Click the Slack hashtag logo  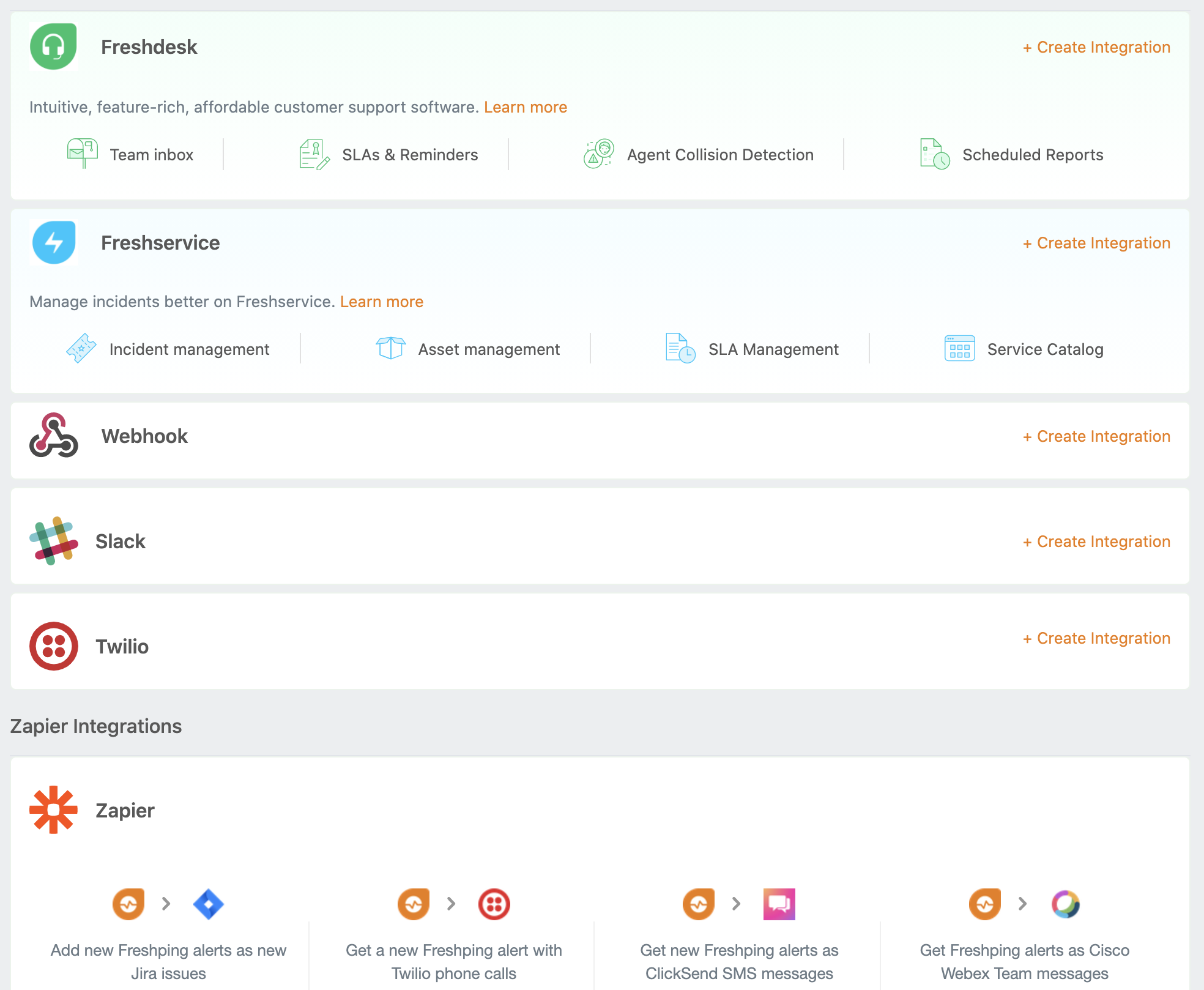54,541
